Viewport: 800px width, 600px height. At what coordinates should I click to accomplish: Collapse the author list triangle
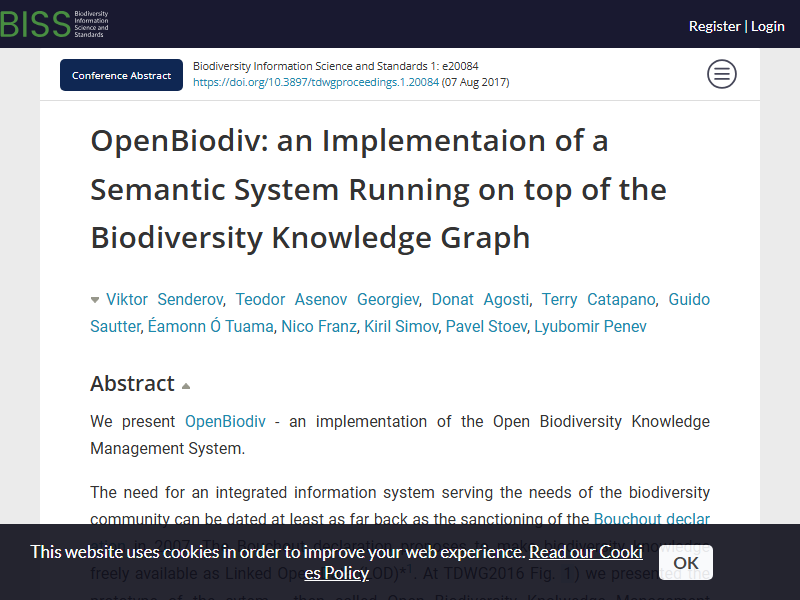95,300
